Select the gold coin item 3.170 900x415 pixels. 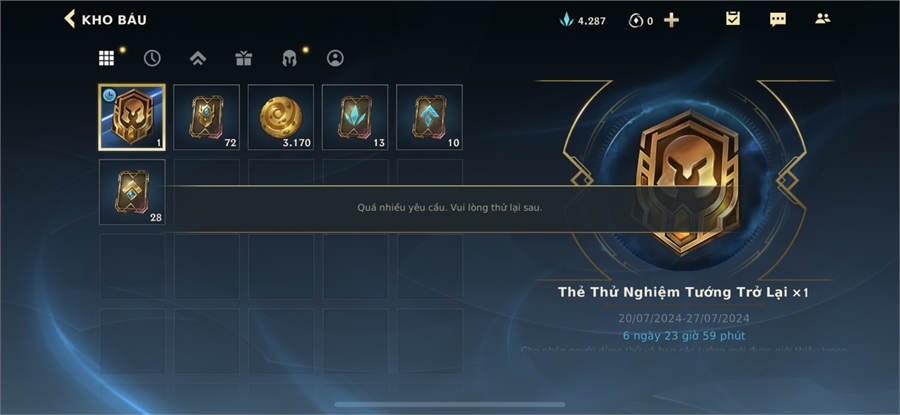pyautogui.click(x=281, y=117)
